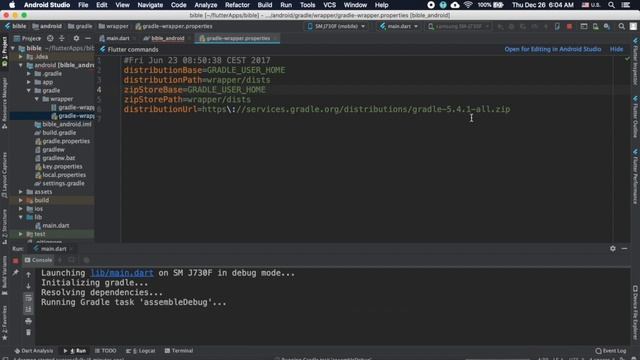Open the Flutter Inspector side tab
640x360 pixels.
coord(636,61)
